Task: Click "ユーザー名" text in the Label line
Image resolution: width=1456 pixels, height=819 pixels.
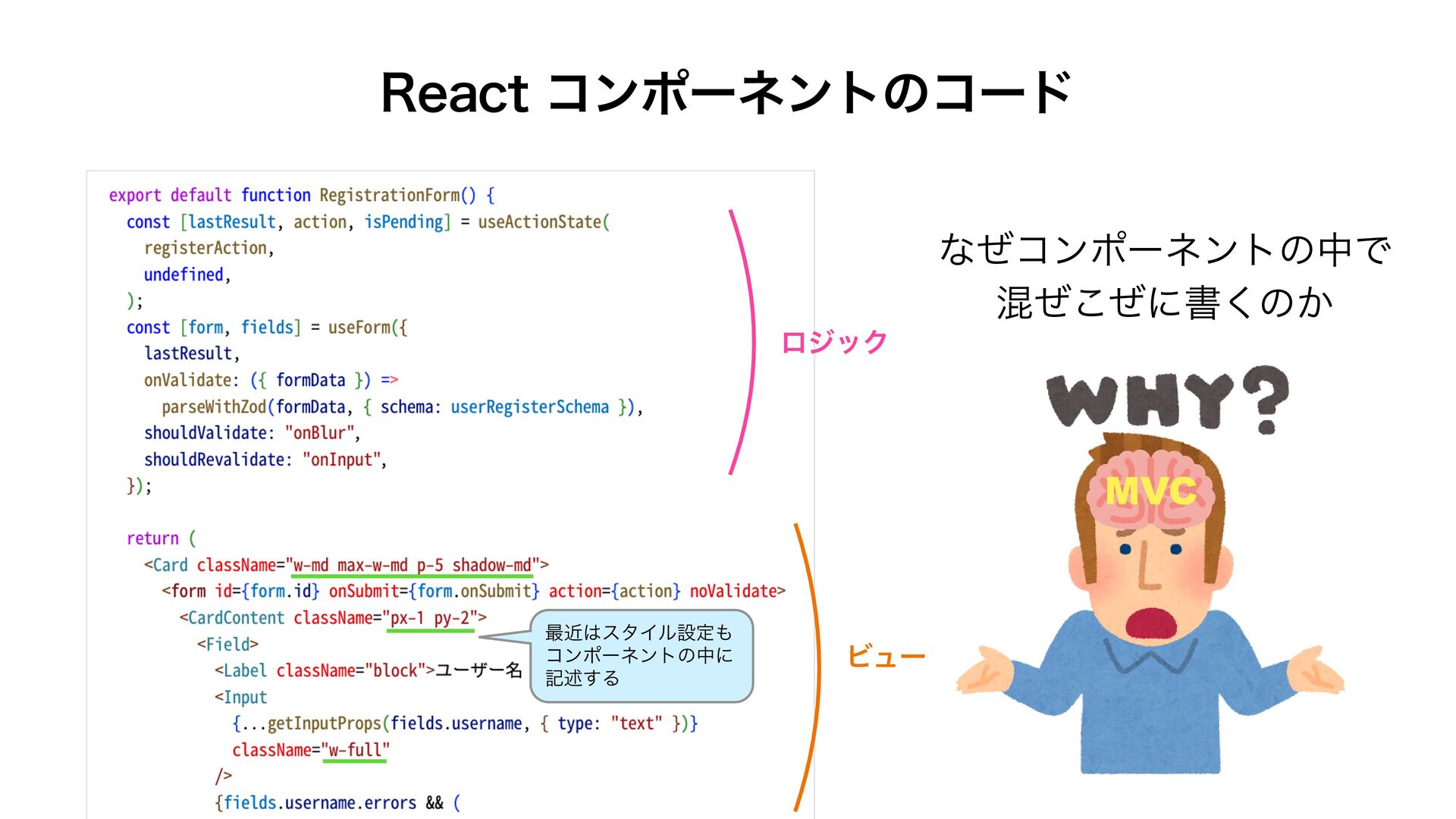Action: tap(479, 670)
